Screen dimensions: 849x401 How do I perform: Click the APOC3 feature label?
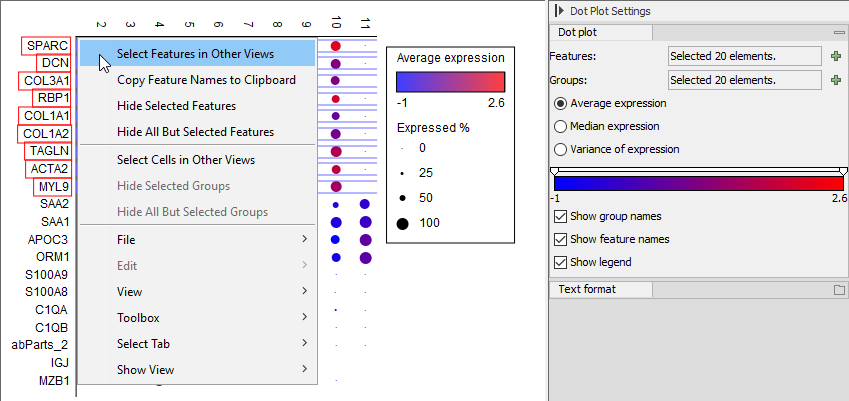pos(48,239)
